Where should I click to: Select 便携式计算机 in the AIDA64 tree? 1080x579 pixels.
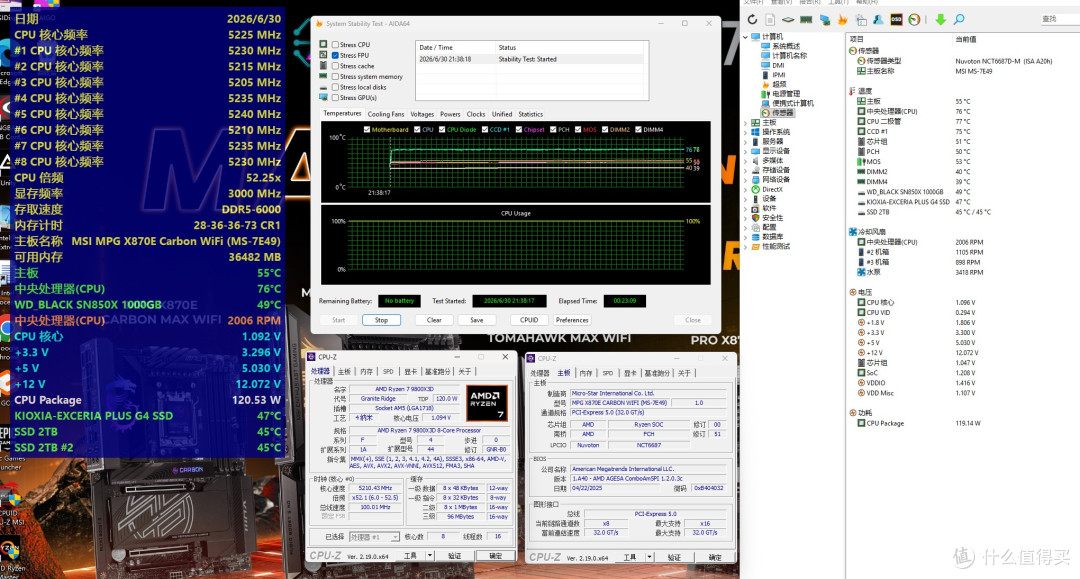click(x=793, y=103)
